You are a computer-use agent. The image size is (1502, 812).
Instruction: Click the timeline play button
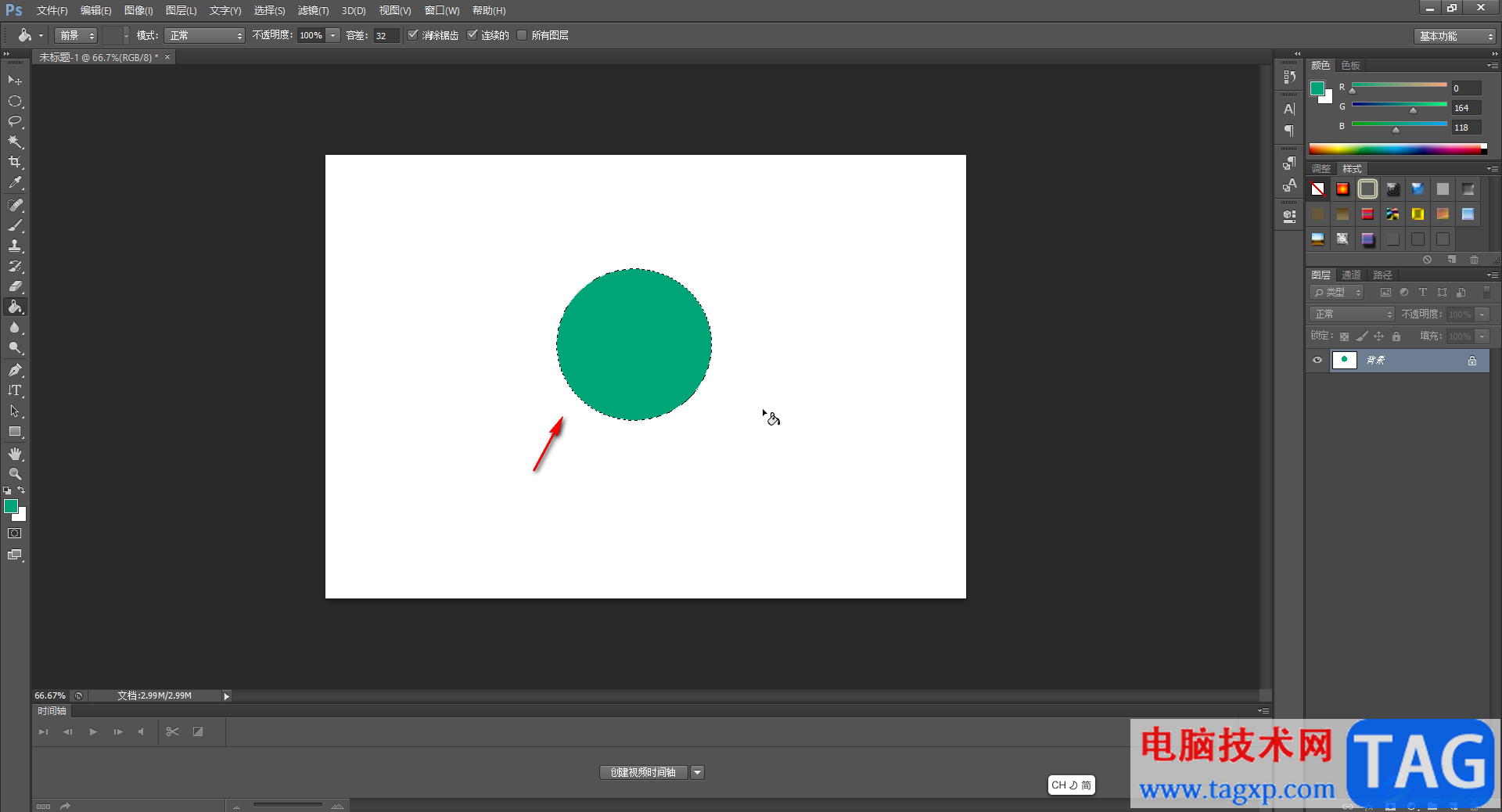93,731
